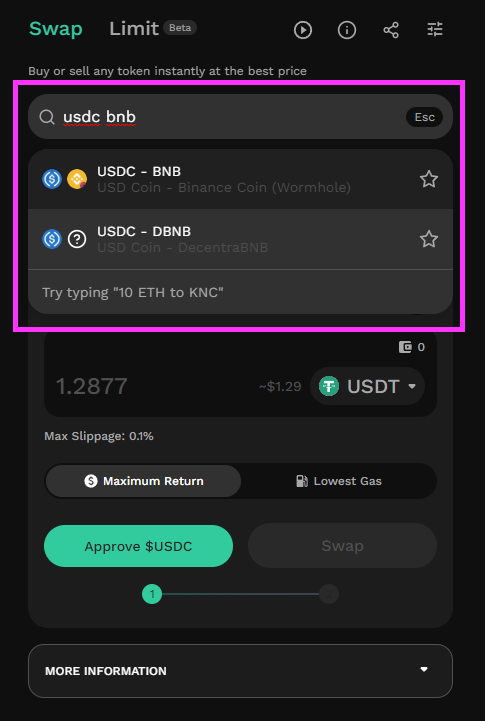Open the USDT token selector dropdown
Image resolution: width=485 pixels, height=721 pixels.
[367, 386]
